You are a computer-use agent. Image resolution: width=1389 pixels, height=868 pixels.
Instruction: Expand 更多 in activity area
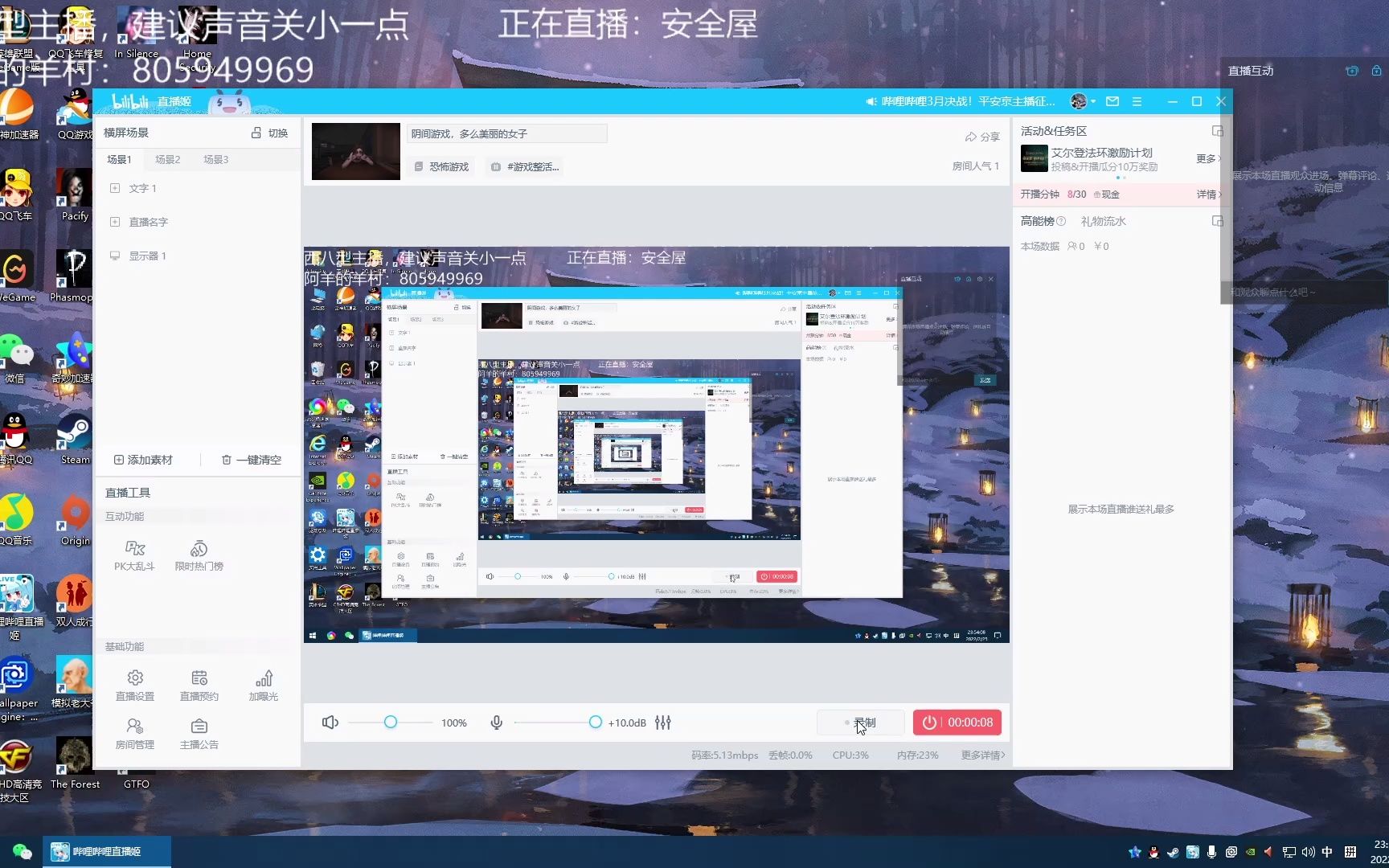click(1208, 158)
